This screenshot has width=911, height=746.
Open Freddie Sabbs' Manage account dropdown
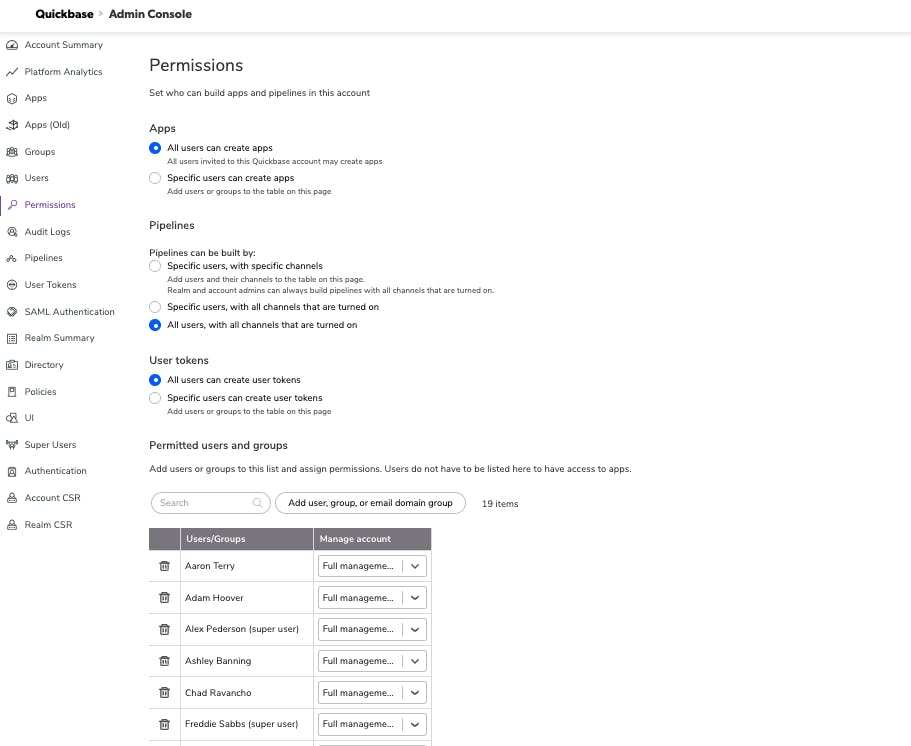pos(373,724)
